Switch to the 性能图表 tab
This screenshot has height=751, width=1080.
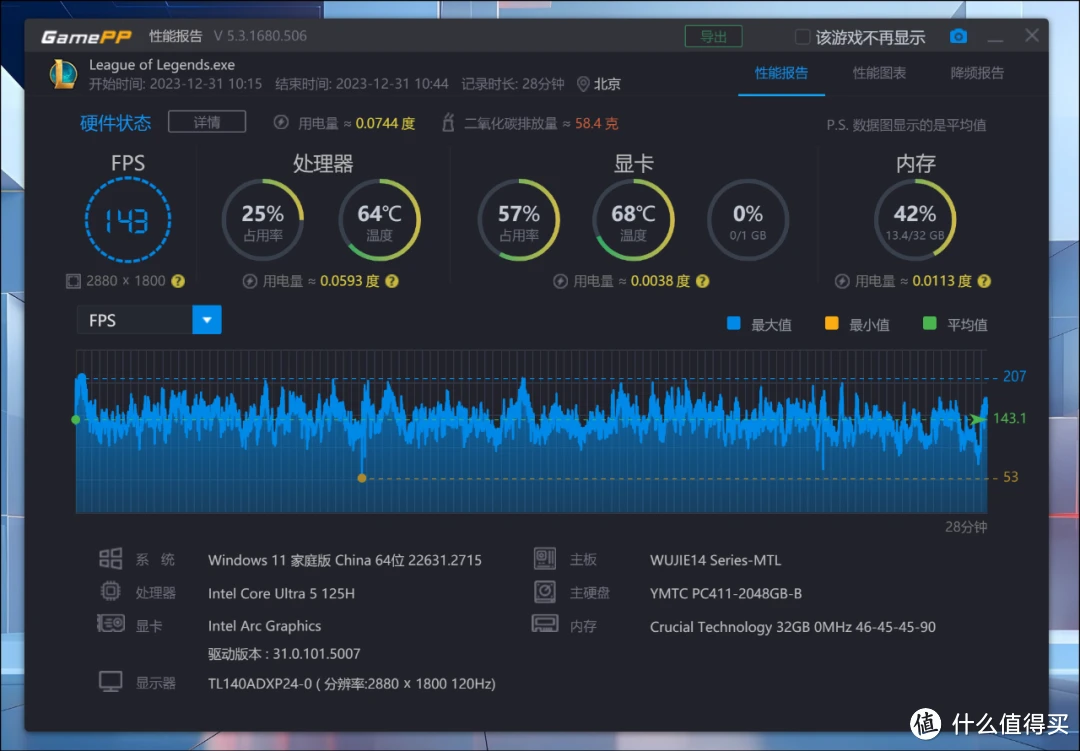(x=879, y=73)
